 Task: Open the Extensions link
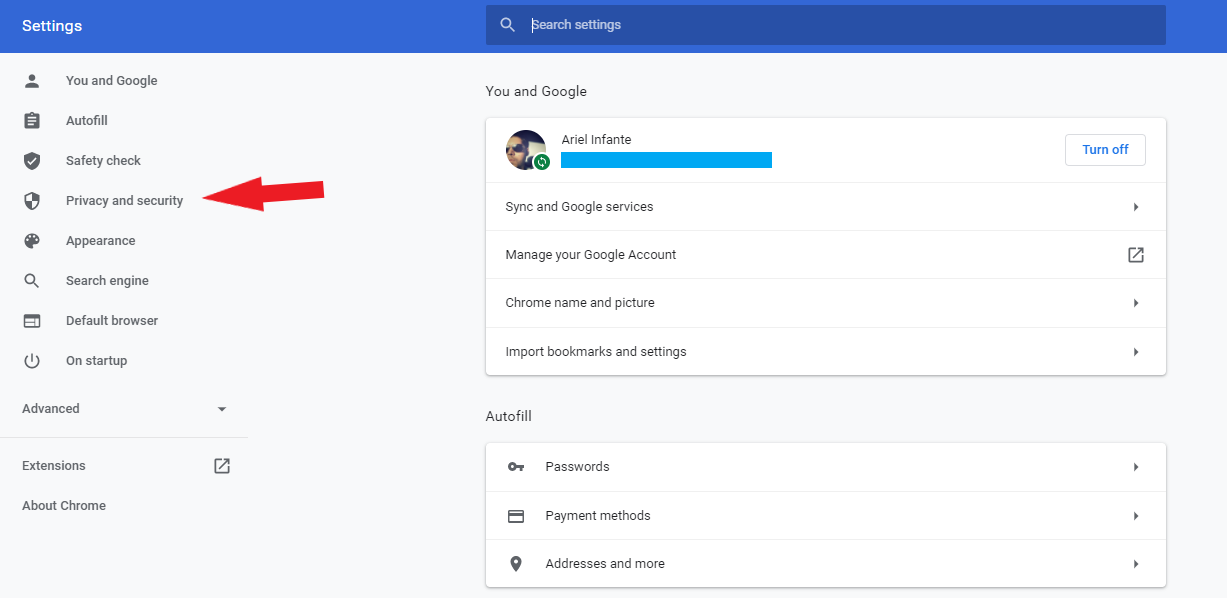[54, 466]
